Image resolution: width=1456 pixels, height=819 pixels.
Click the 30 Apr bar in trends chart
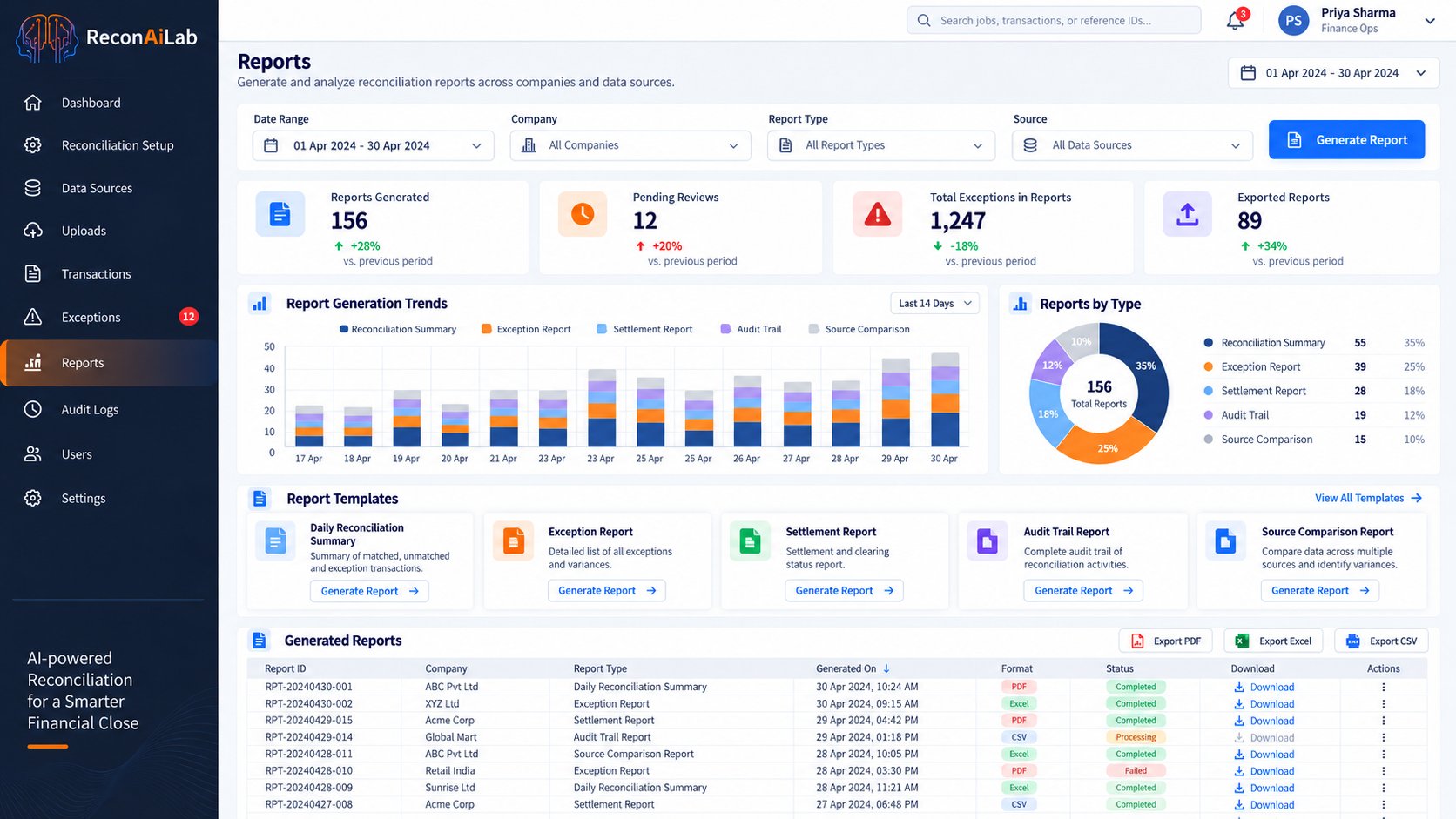[945, 399]
